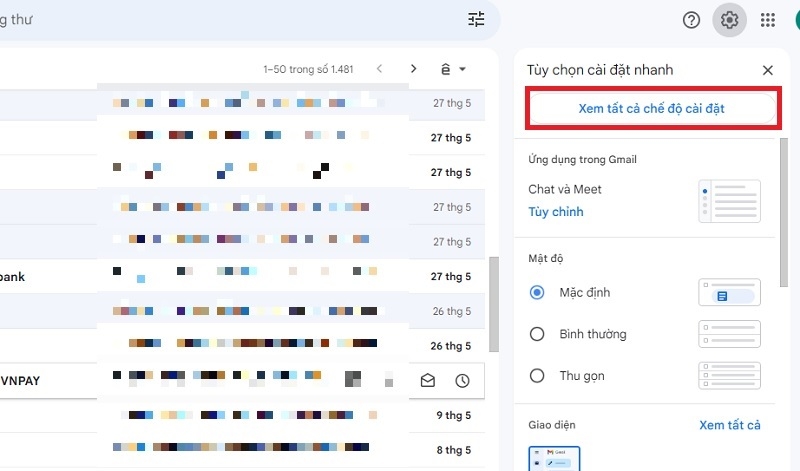This screenshot has width=800, height=471.
Task: Click the theme preview thumbnail under Giao diện
Action: (554, 458)
